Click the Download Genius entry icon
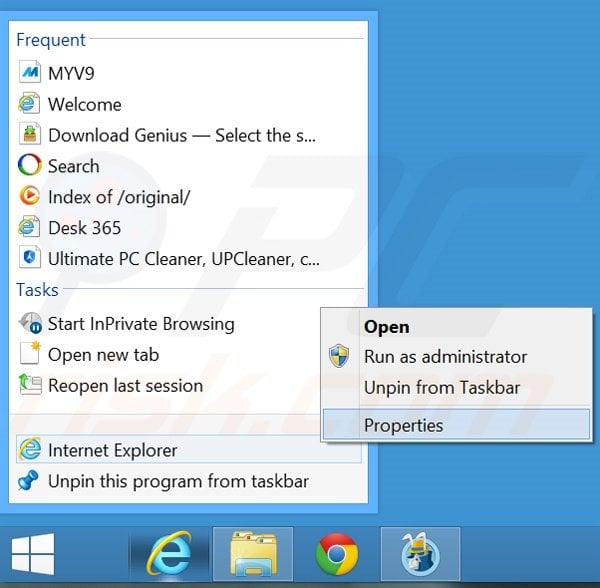This screenshot has width=600, height=588. 29,134
